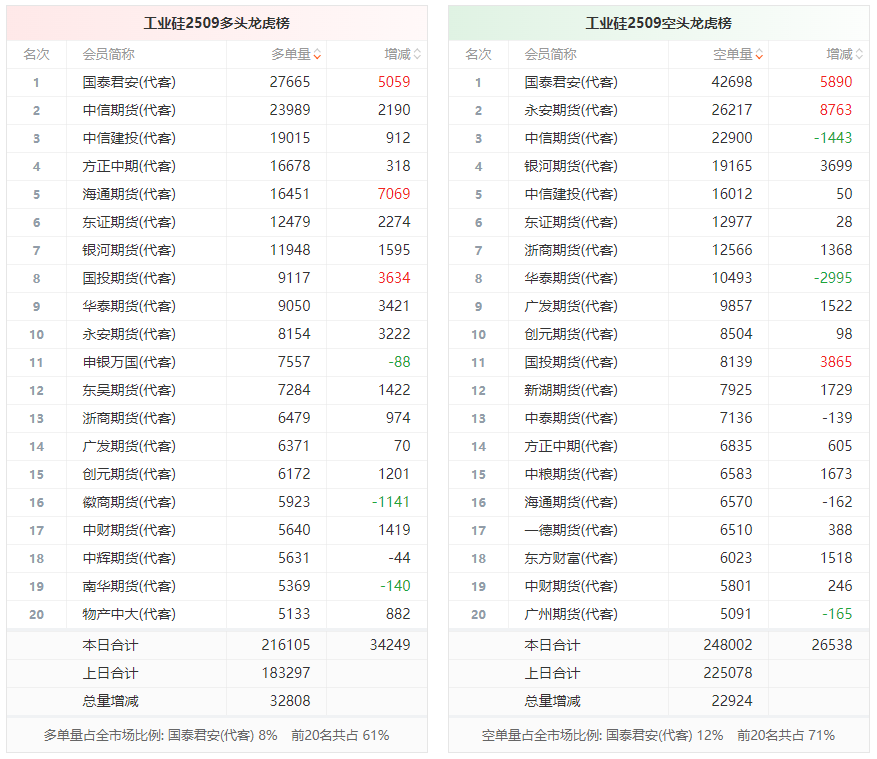Click rank 10 in short table

pos(478,334)
